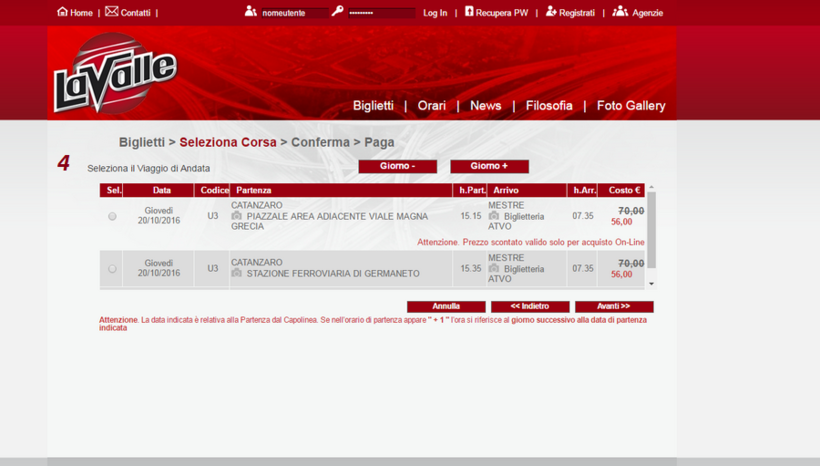The width and height of the screenshot is (820, 466).
Task: Click the Registrati add-user icon
Action: coord(551,12)
